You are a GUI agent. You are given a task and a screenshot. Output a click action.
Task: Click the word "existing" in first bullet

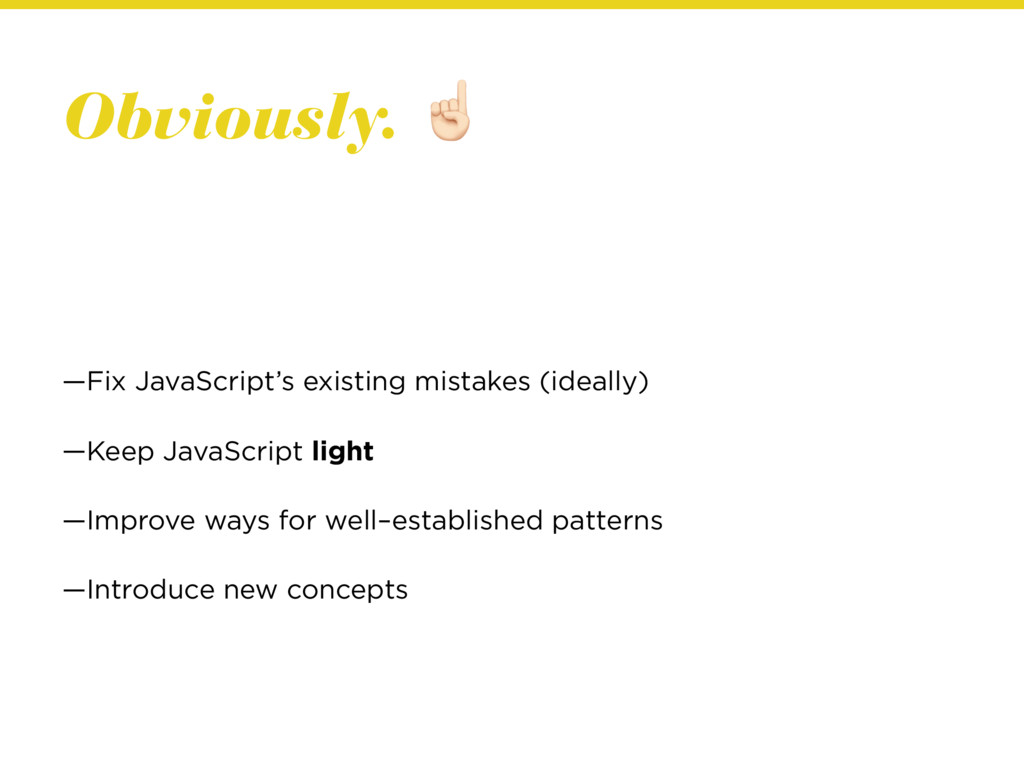(355, 382)
